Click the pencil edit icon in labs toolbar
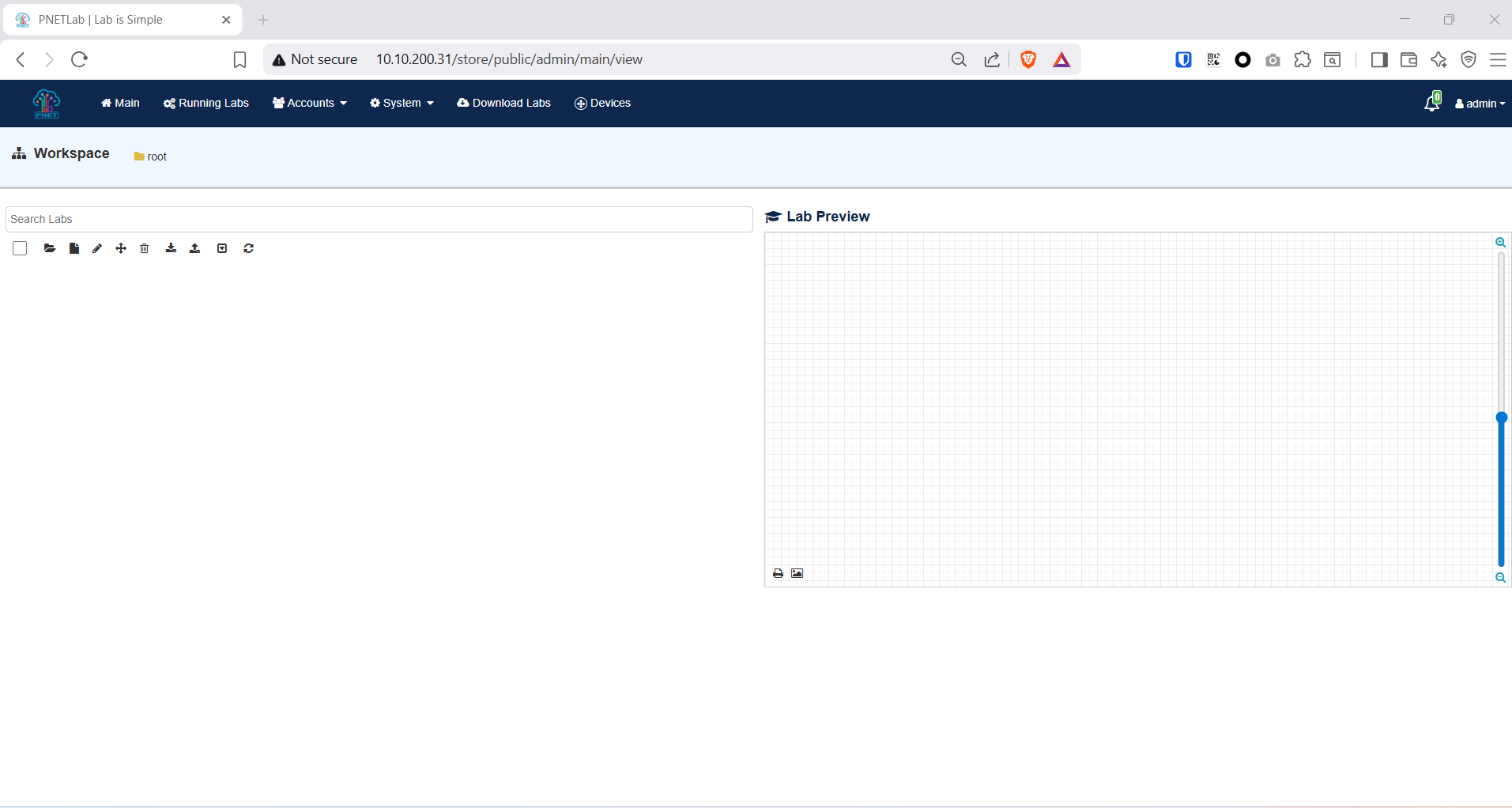The width and height of the screenshot is (1512, 808). [97, 248]
